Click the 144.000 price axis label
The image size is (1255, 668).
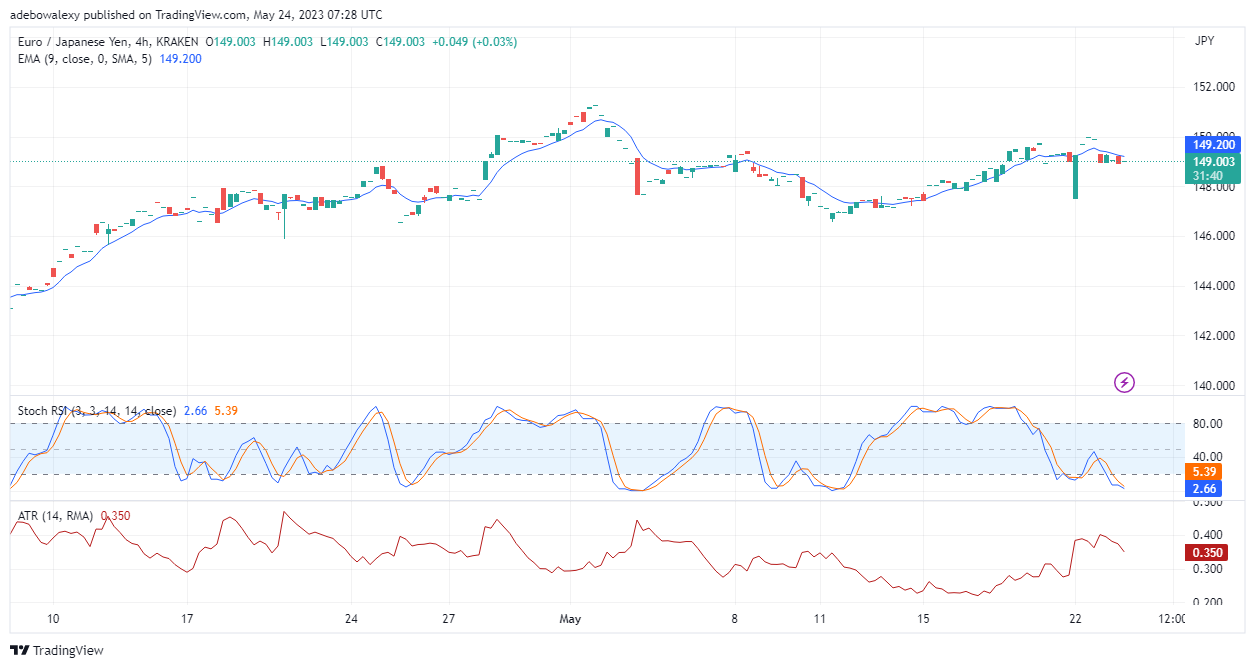coord(1213,286)
